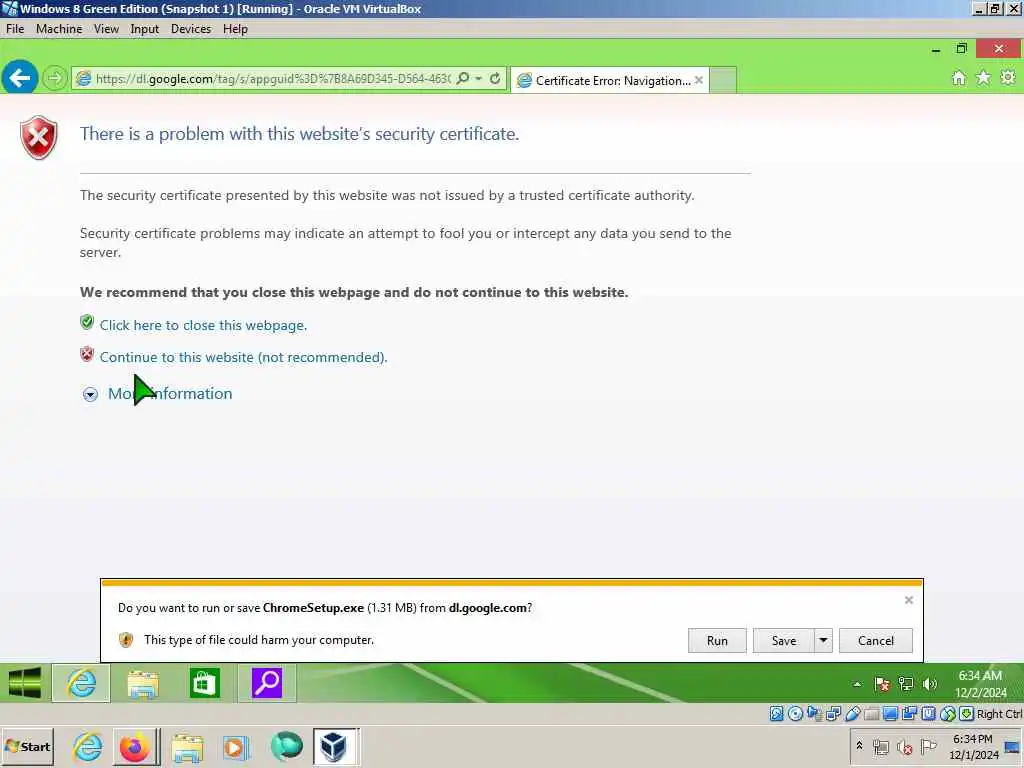Open the VirtualBox Devices menu

coord(191,29)
